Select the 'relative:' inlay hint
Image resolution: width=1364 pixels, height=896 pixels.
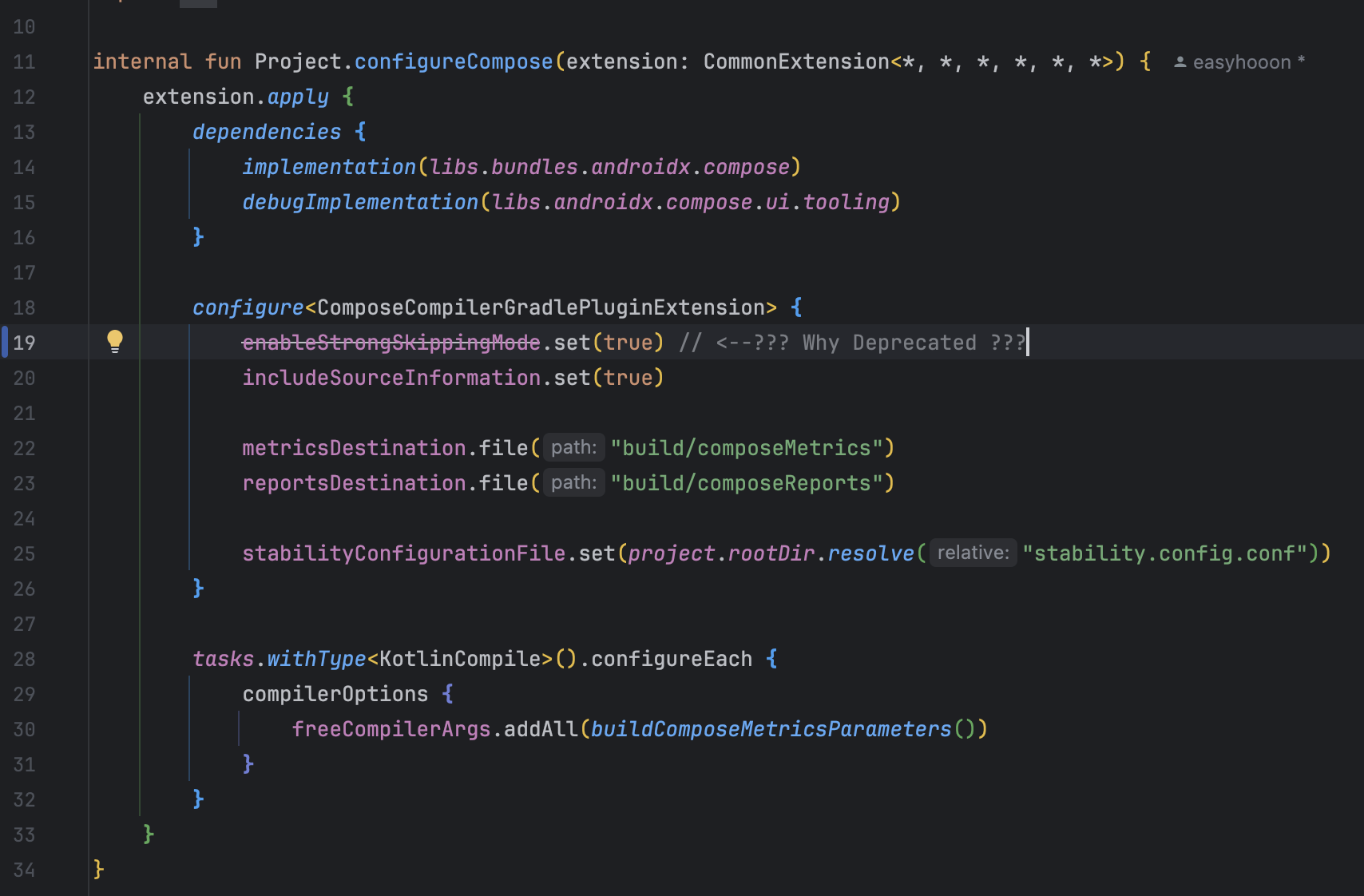click(x=973, y=553)
